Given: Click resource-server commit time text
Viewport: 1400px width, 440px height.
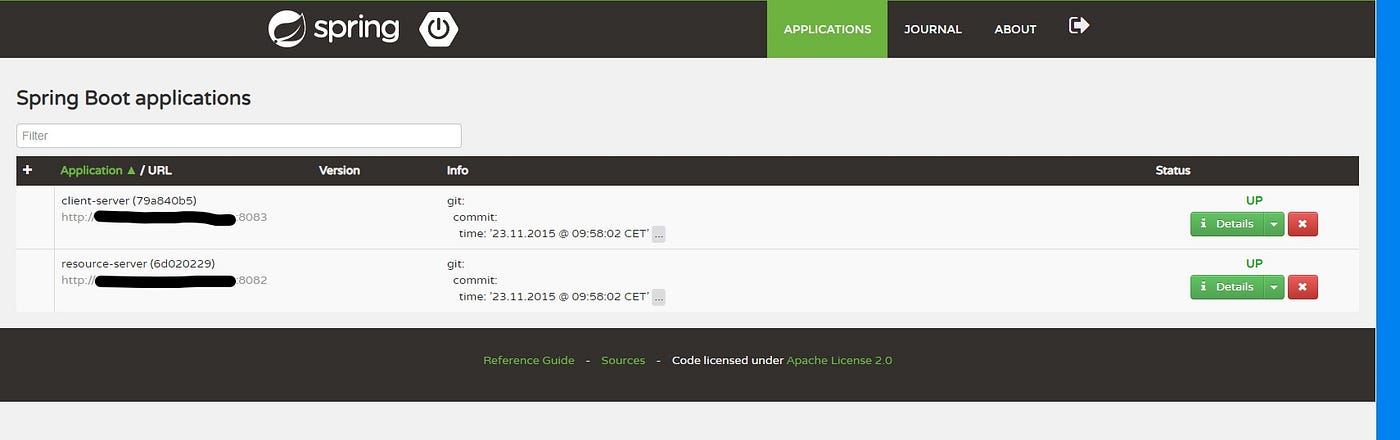Looking at the screenshot, I should 554,297.
